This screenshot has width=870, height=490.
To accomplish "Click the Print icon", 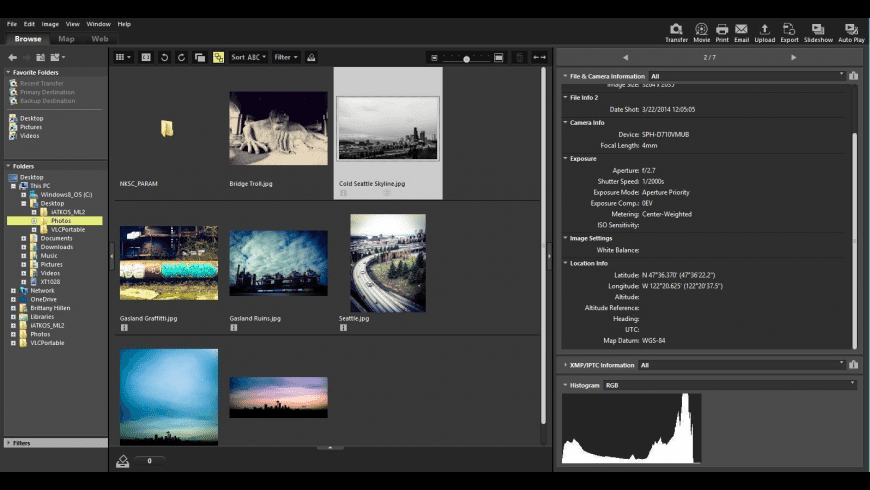I will tap(722, 30).
